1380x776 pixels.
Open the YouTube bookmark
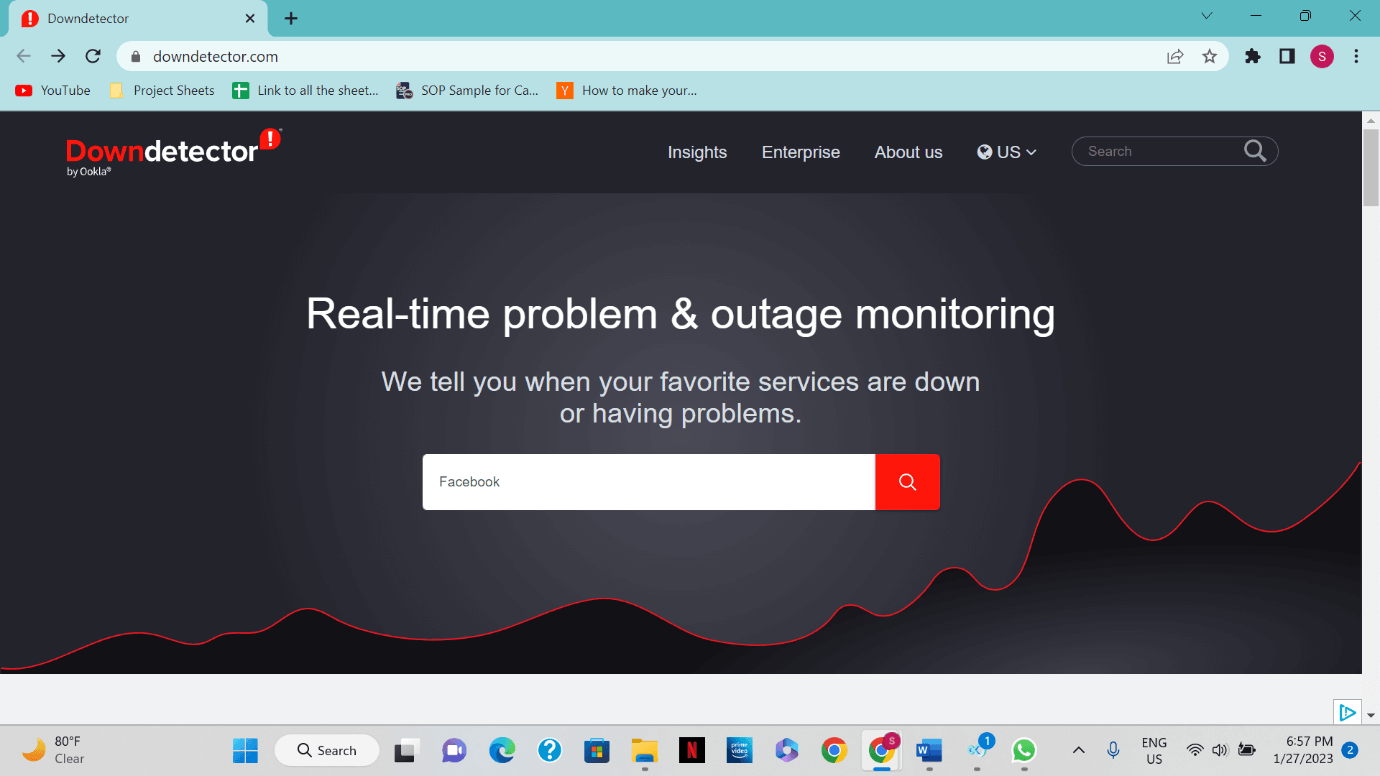pos(53,90)
